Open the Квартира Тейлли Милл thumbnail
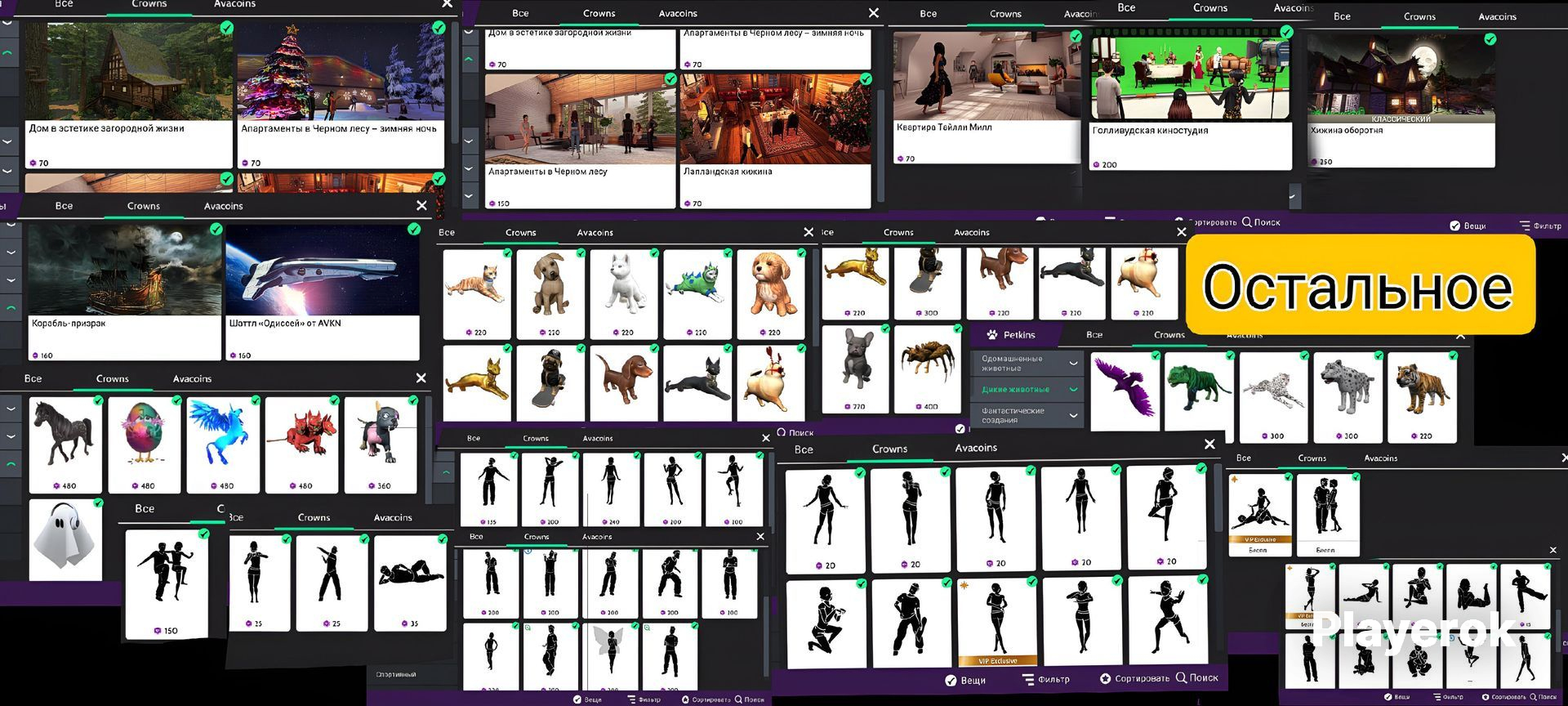The height and width of the screenshot is (706, 1568). pyautogui.click(x=987, y=76)
